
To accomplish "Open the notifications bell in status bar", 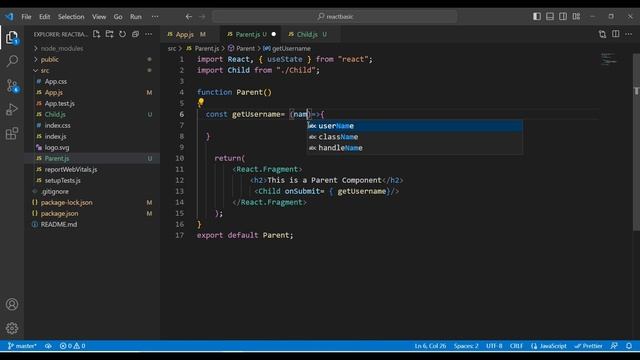I will (629, 346).
